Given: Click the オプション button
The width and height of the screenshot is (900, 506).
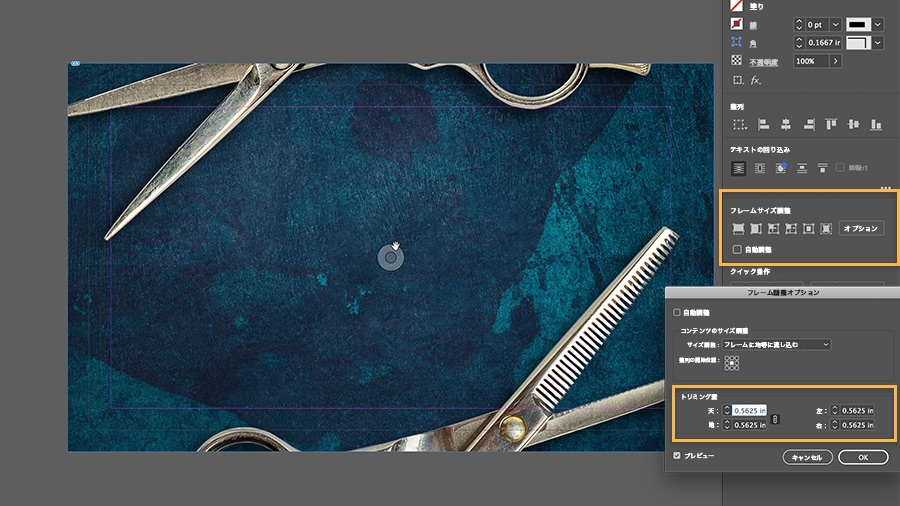Looking at the screenshot, I should click(x=861, y=228).
